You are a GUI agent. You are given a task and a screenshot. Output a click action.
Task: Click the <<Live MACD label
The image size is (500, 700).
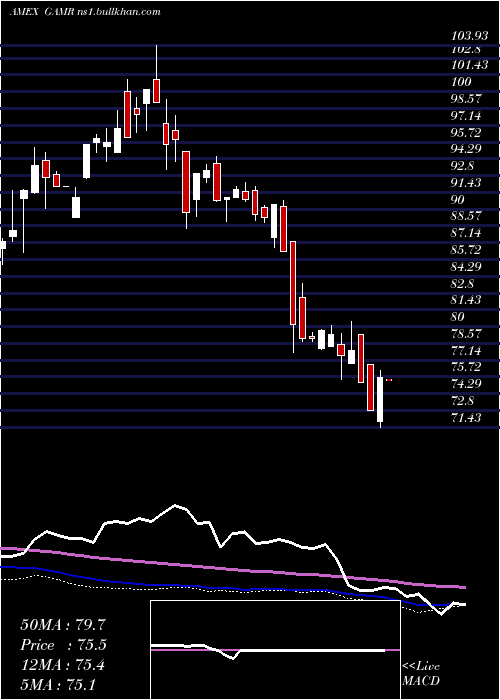421,674
